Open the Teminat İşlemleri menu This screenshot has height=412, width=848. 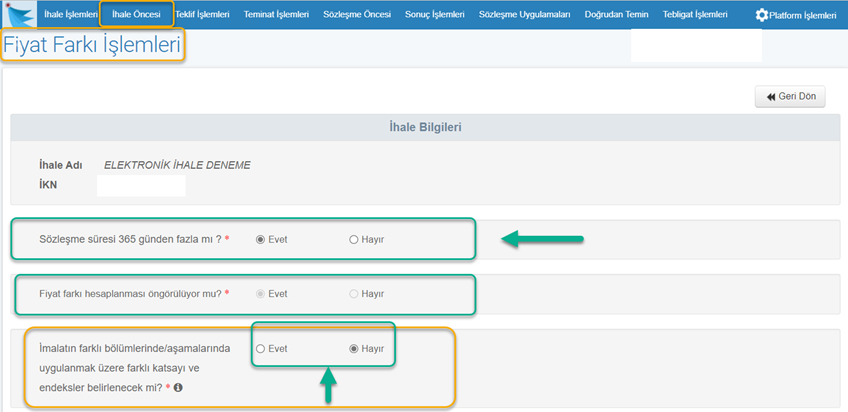276,15
